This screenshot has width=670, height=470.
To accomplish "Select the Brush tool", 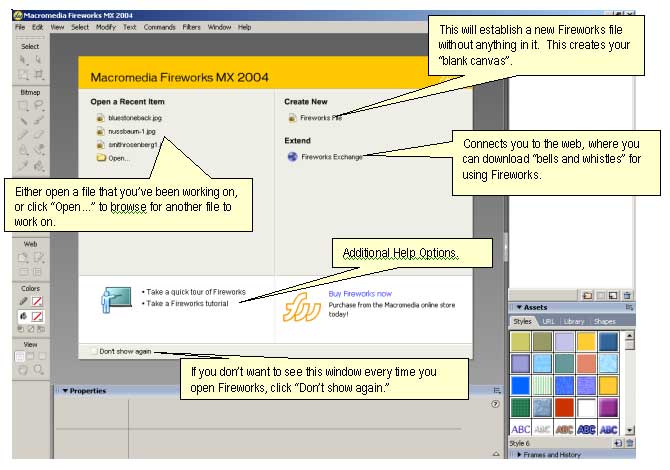I will [38, 120].
